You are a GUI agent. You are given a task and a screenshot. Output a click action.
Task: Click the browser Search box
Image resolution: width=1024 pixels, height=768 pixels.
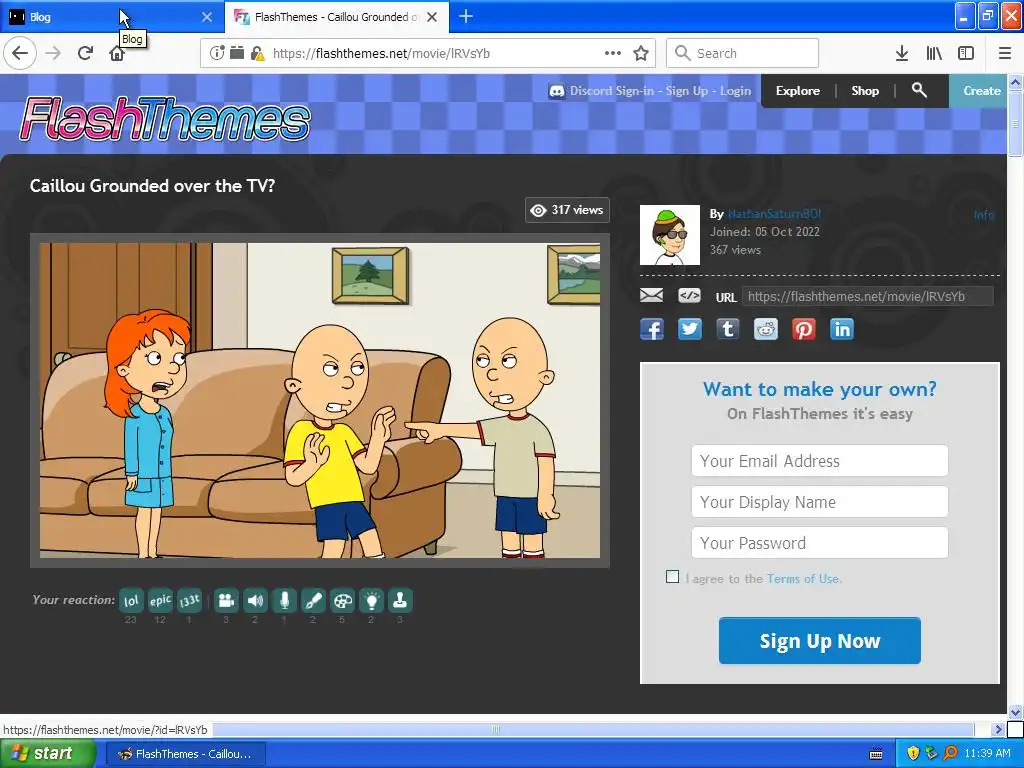(743, 54)
